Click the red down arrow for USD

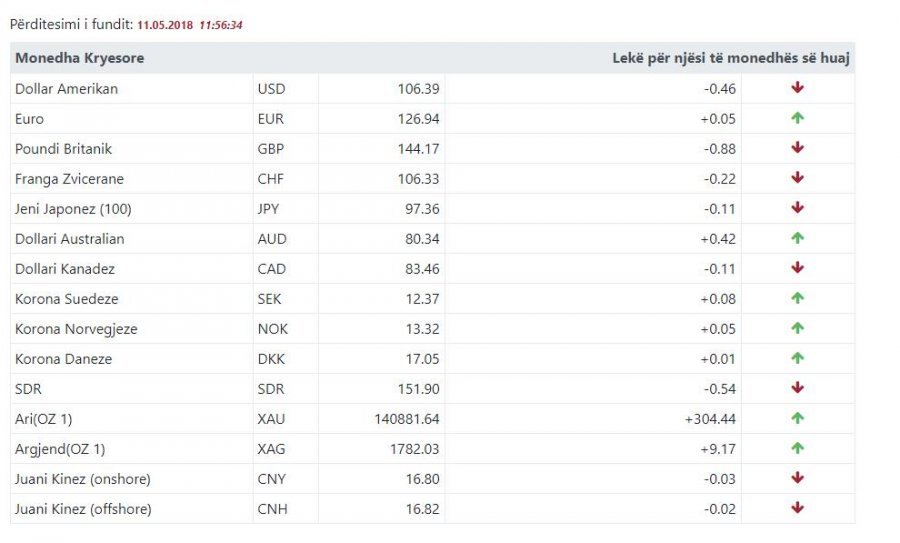pos(797,88)
